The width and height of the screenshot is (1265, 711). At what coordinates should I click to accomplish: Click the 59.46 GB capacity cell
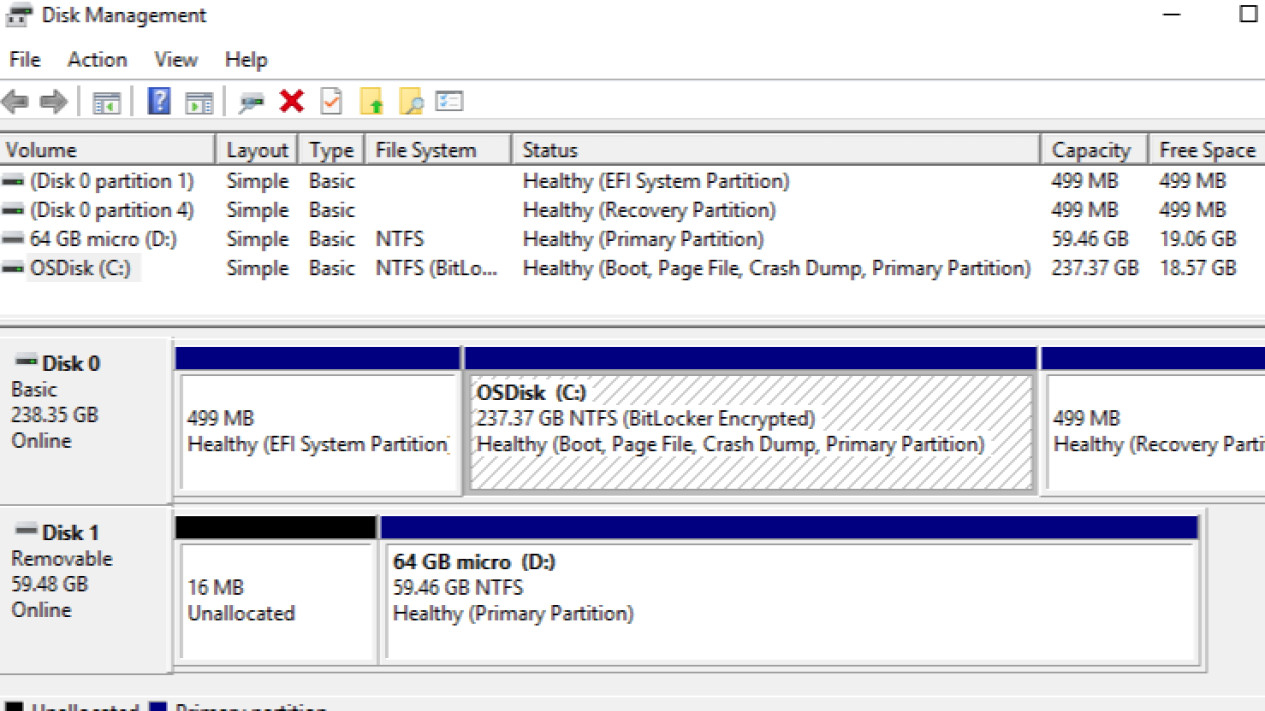pos(1090,239)
